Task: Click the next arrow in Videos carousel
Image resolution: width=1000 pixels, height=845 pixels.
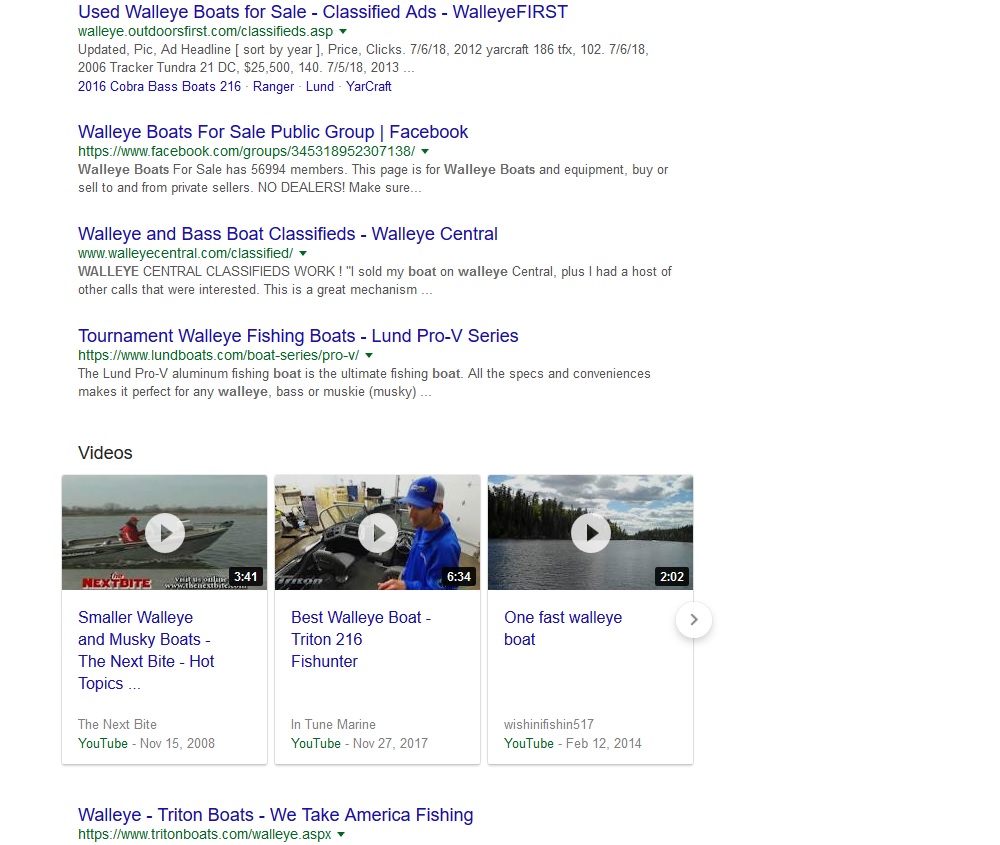Action: click(x=694, y=620)
